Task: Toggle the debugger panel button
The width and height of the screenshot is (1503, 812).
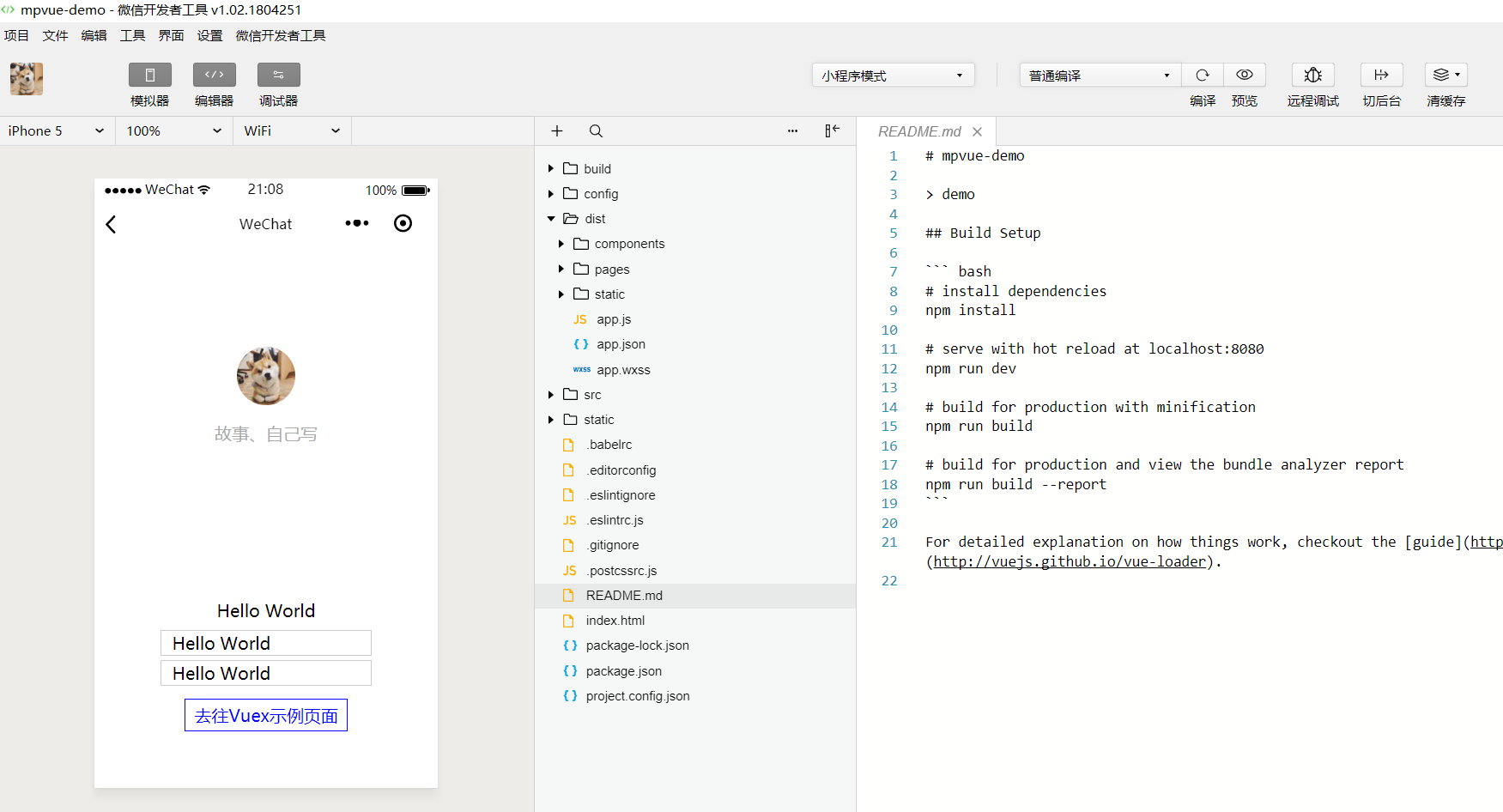Action: (279, 75)
